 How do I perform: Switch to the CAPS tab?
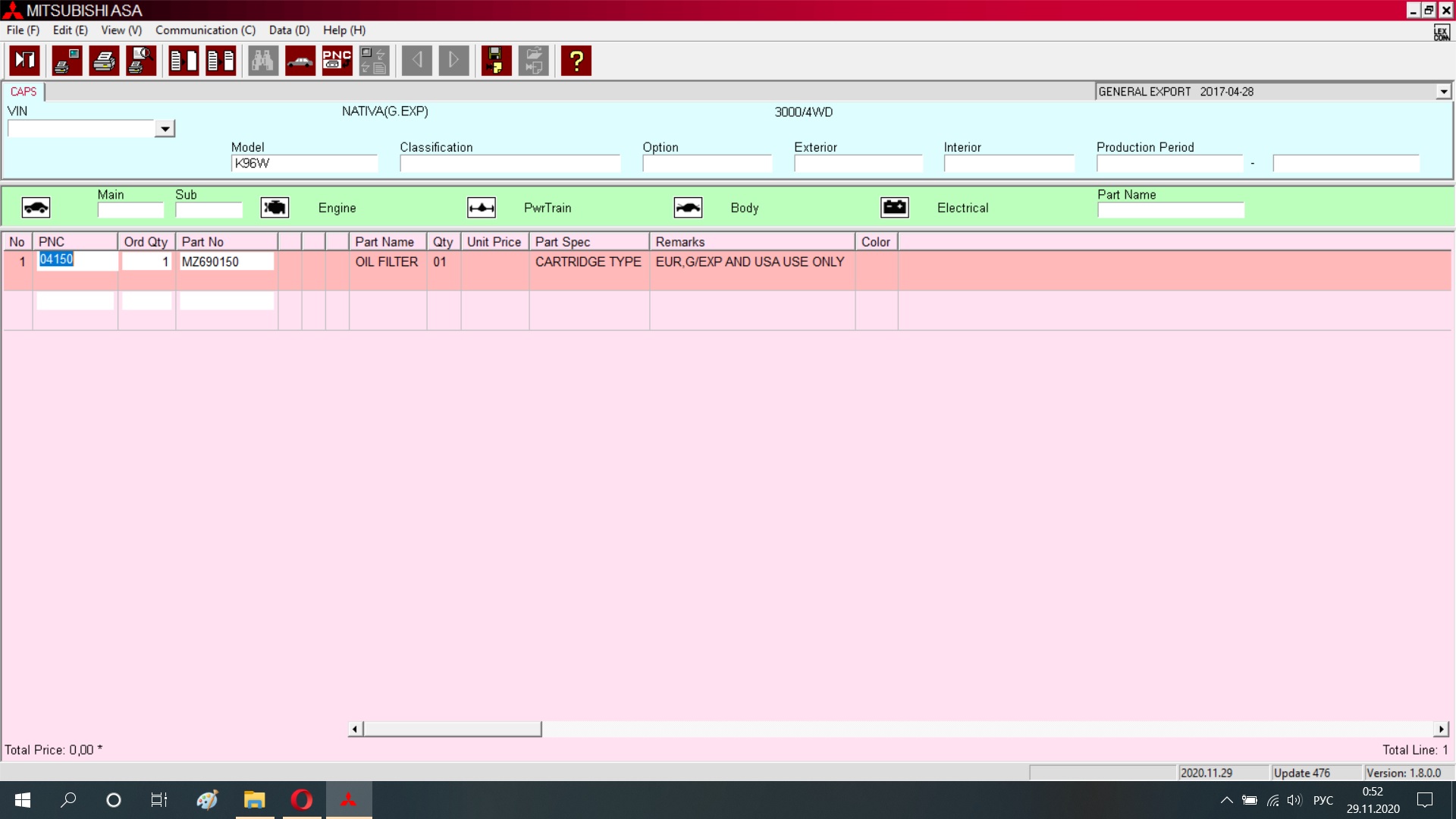[24, 92]
